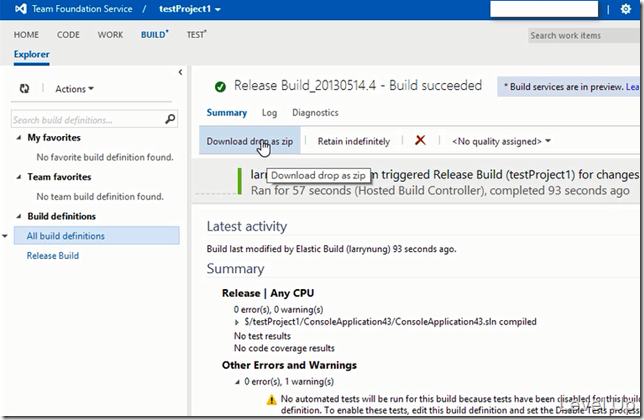Image resolution: width=644 pixels, height=420 pixels.
Task: Go to the BUILD hub
Action: click(x=154, y=35)
